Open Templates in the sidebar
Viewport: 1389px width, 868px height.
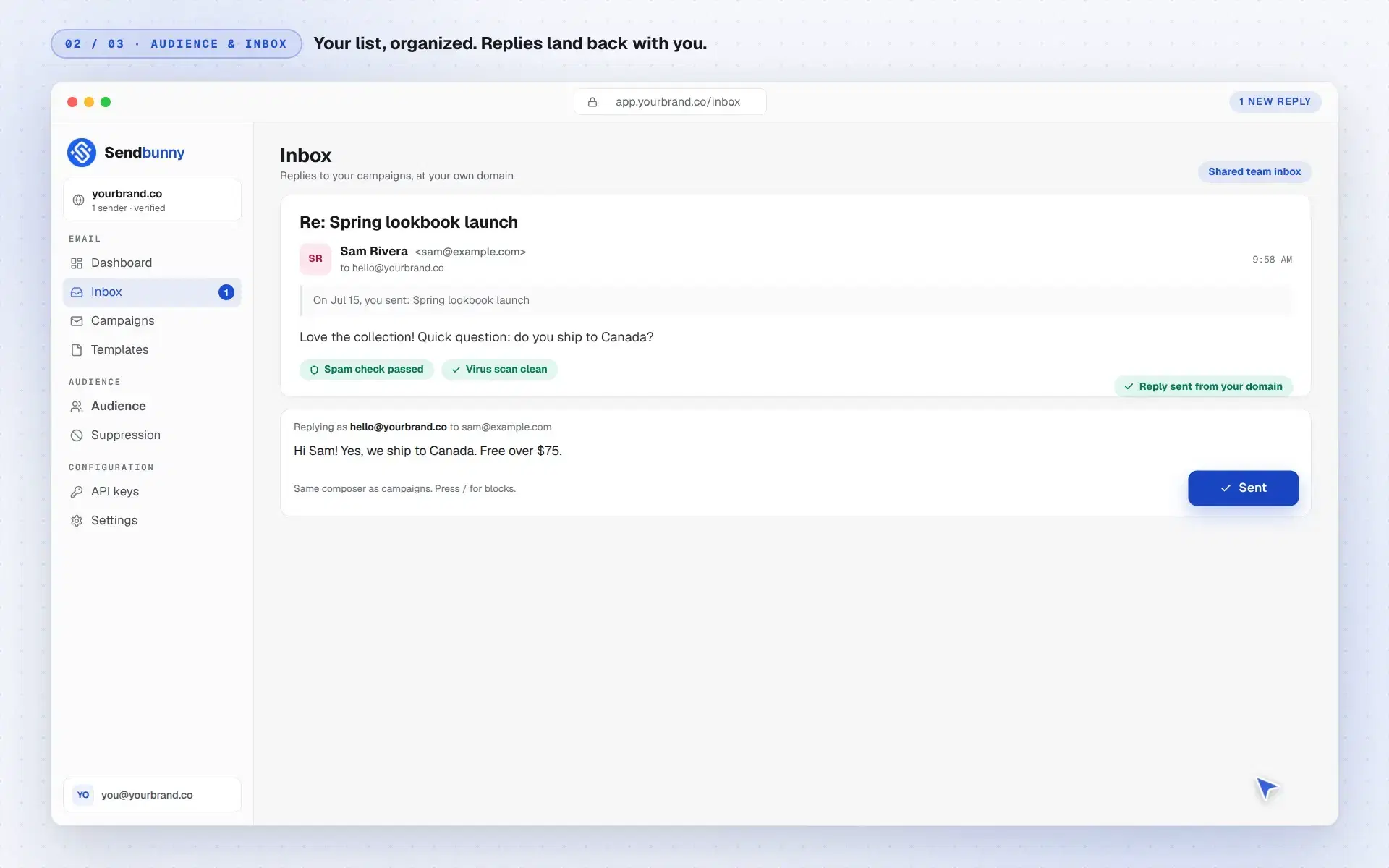[152, 350]
